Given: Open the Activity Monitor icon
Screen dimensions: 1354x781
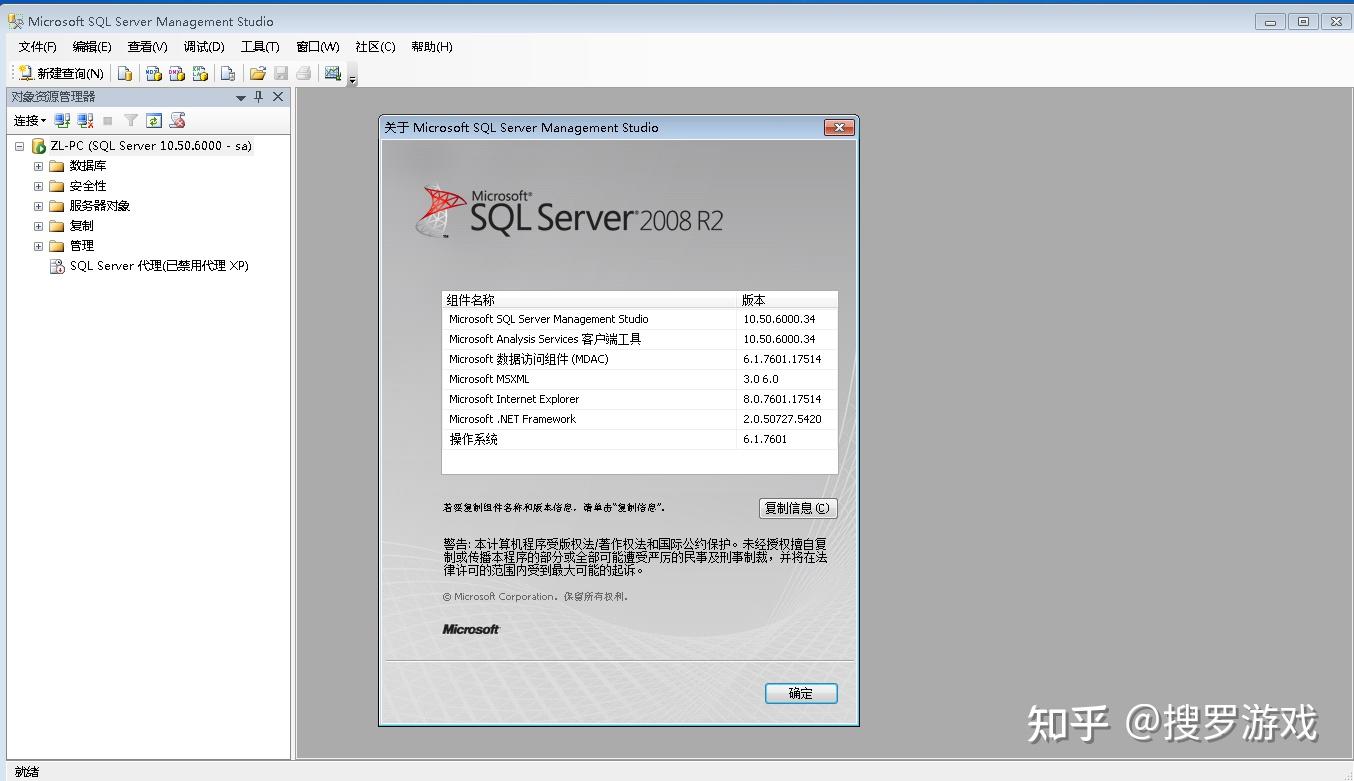Looking at the screenshot, I should 333,73.
